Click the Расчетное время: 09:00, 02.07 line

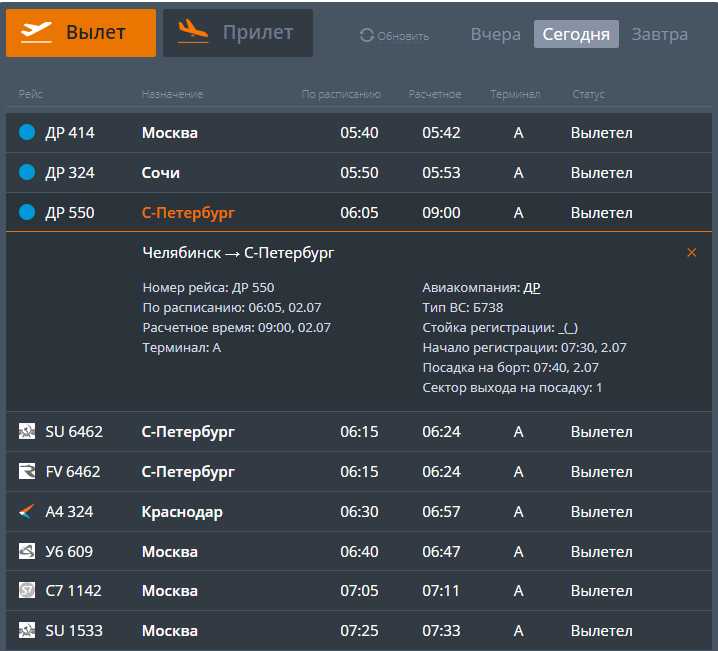click(x=236, y=328)
